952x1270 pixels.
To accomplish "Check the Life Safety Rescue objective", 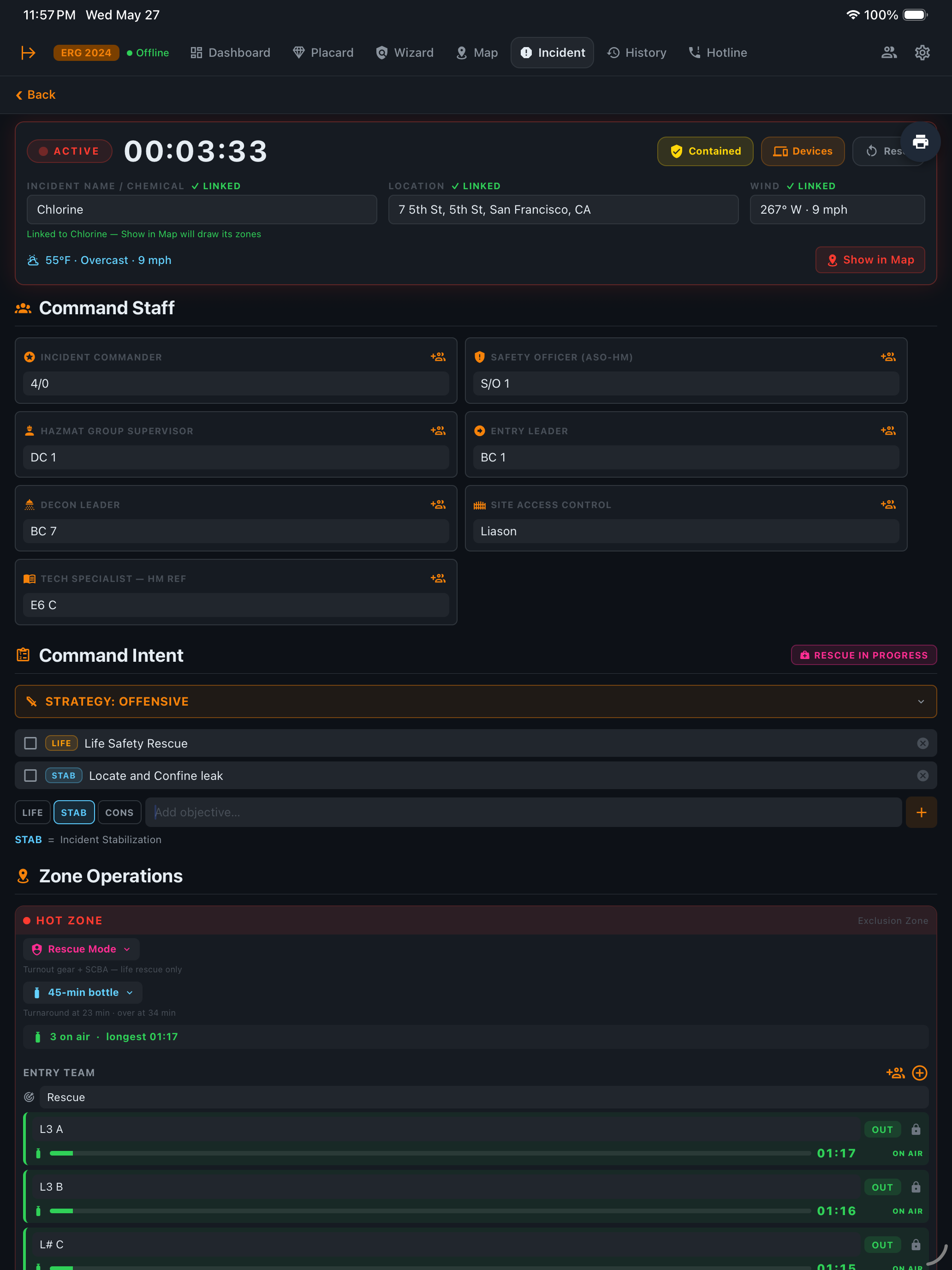I will (30, 743).
